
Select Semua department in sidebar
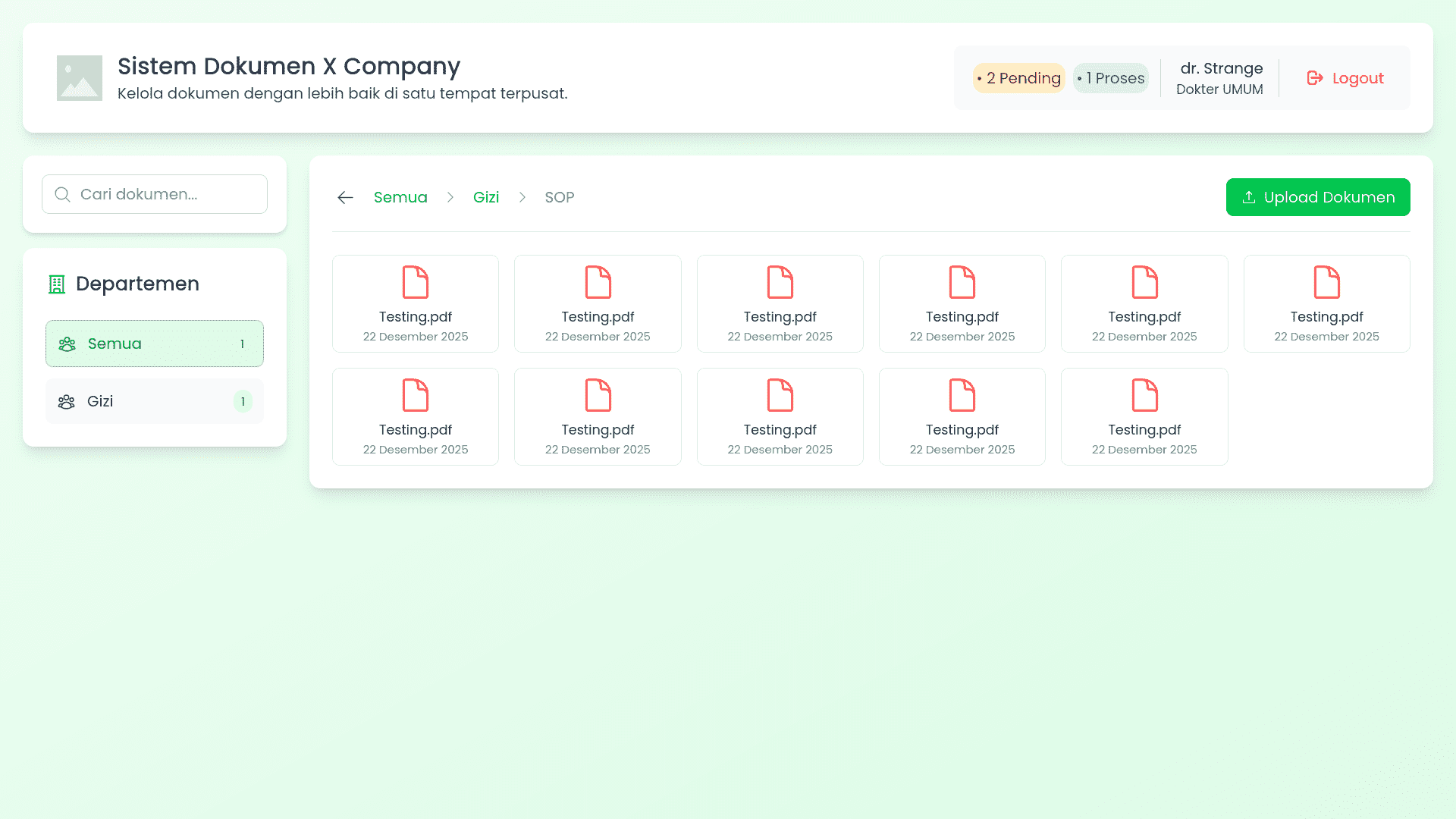tap(155, 344)
